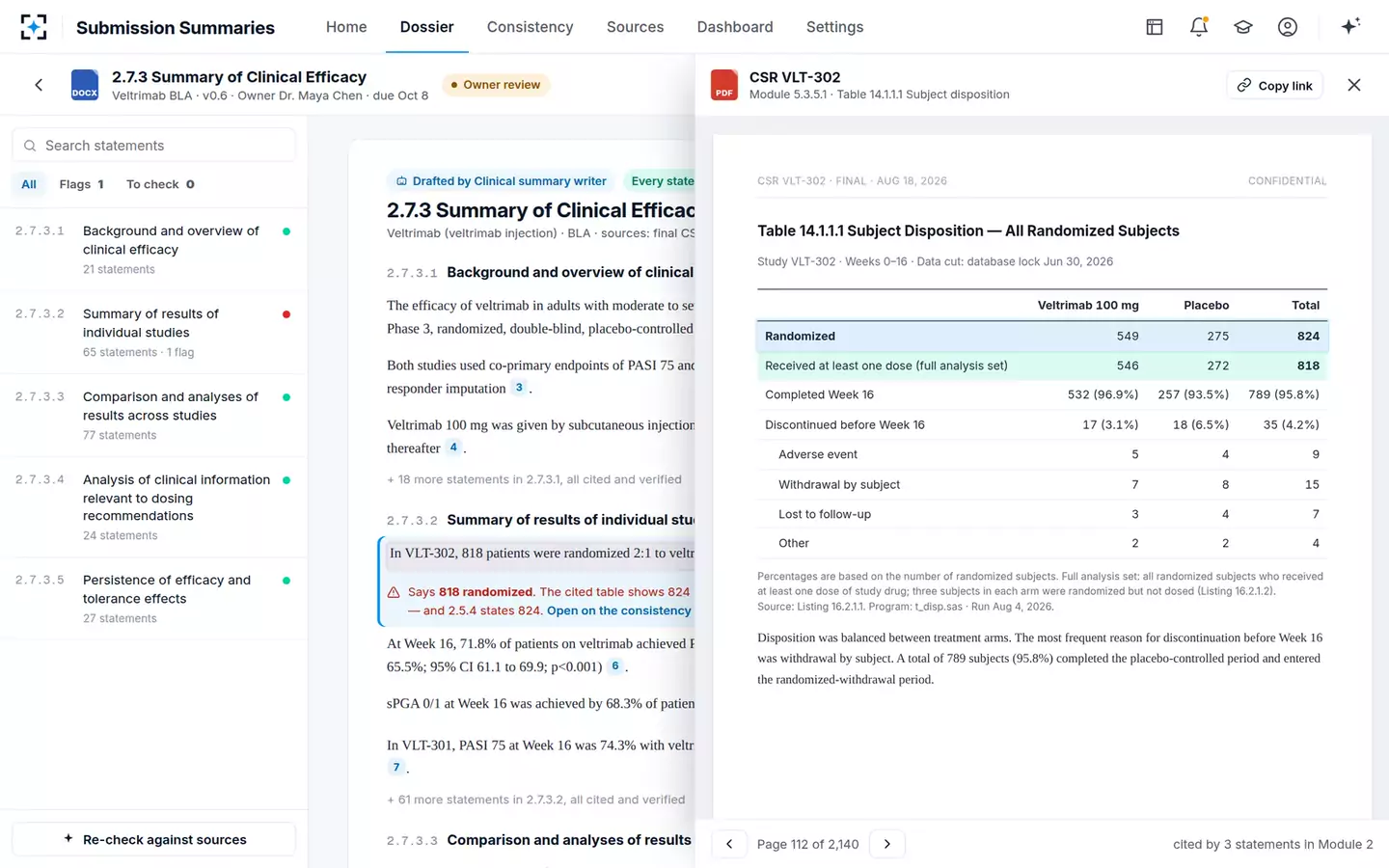
Task: Go to the Sources tab
Action: point(636,27)
